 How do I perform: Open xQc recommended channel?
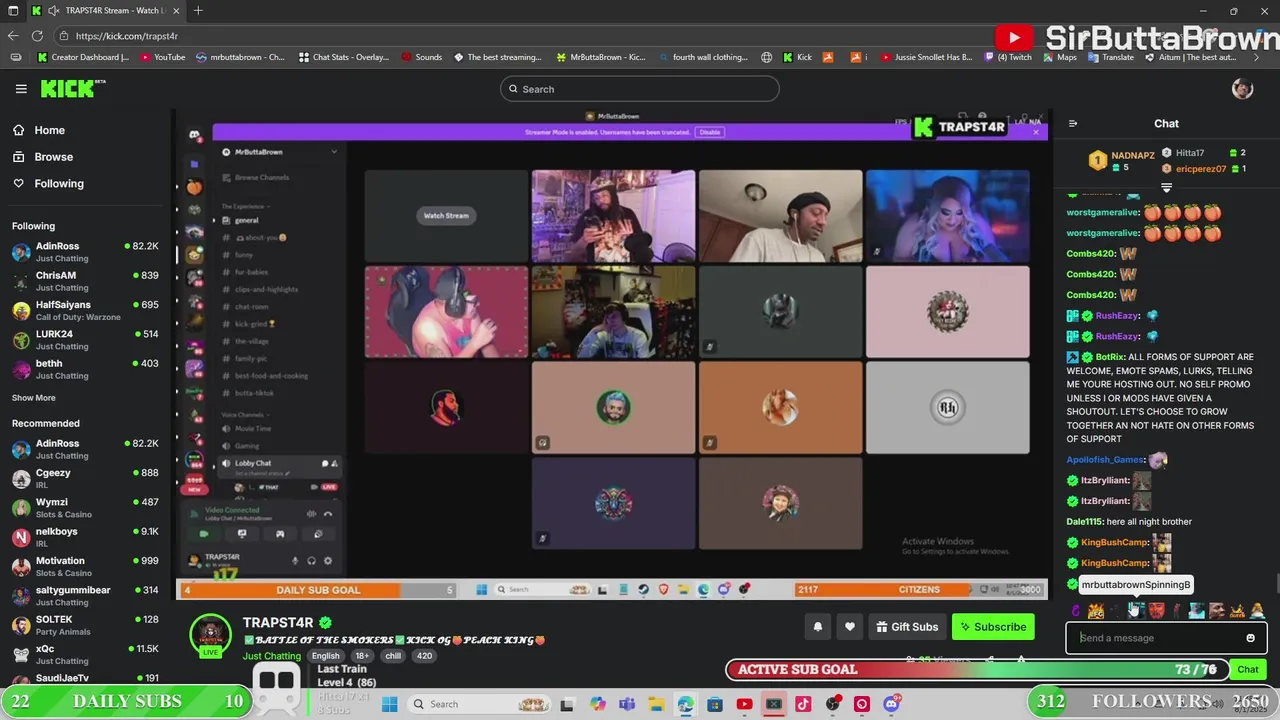(85, 654)
